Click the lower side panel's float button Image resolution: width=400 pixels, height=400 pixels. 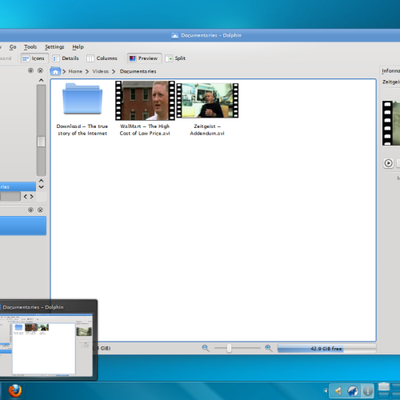[x=31, y=210]
